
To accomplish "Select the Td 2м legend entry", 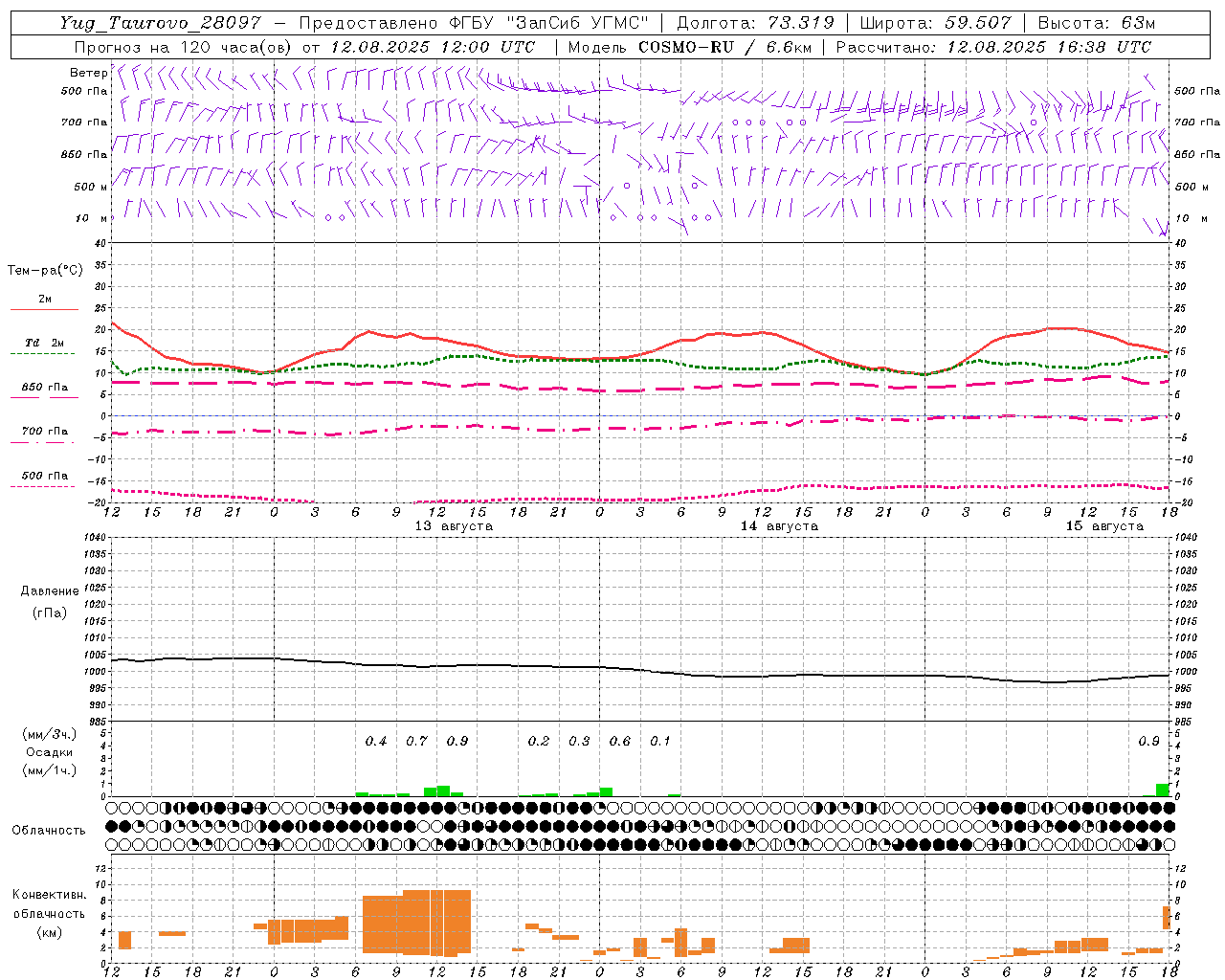I will click(45, 343).
